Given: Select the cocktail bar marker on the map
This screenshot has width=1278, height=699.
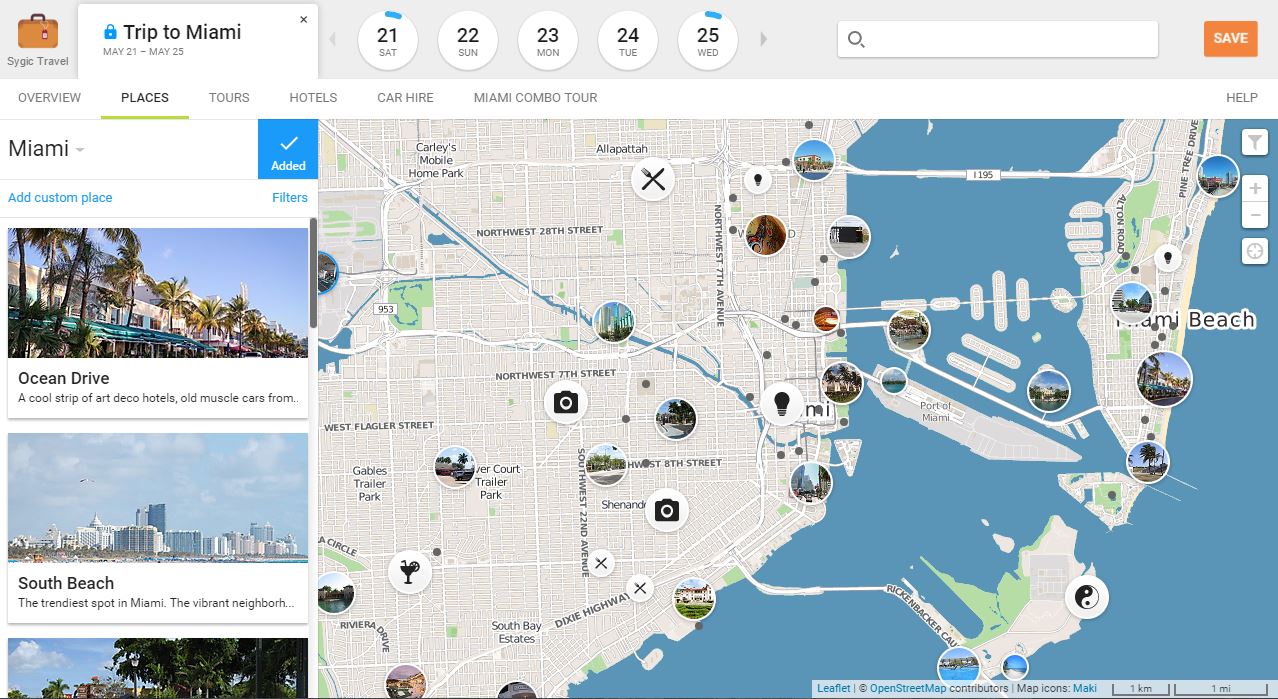Looking at the screenshot, I should 410,571.
